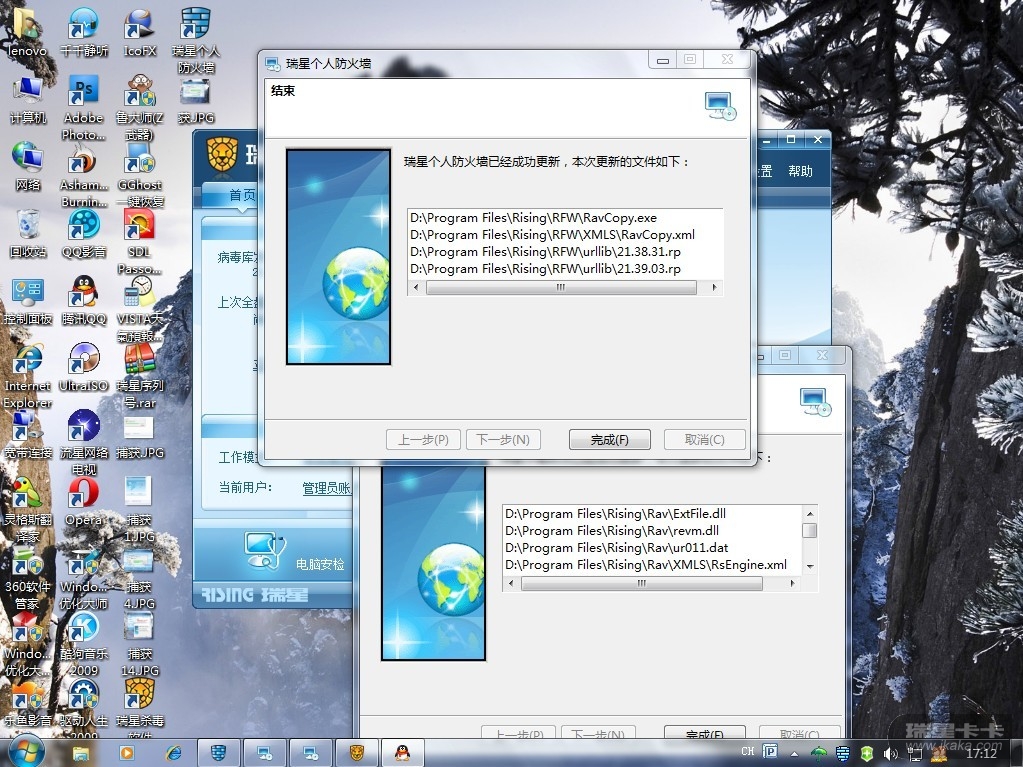Select 捕获14.JPG image file
1023x767 pixels.
click(x=140, y=645)
